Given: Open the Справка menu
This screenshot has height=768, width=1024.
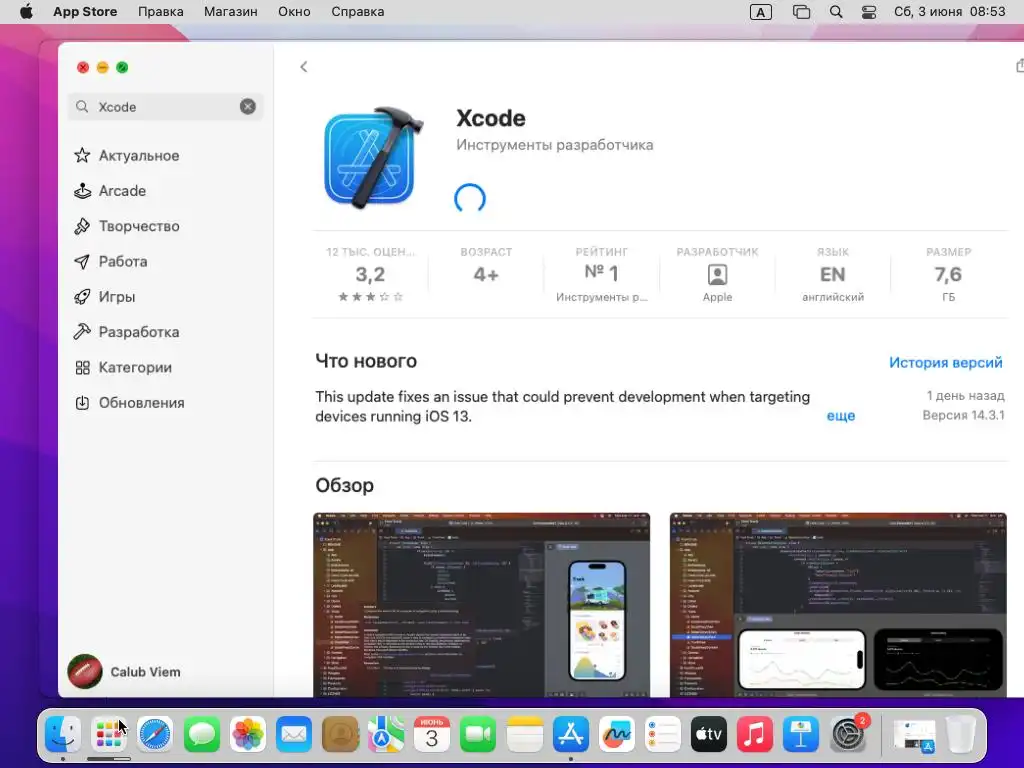Looking at the screenshot, I should pyautogui.click(x=357, y=12).
